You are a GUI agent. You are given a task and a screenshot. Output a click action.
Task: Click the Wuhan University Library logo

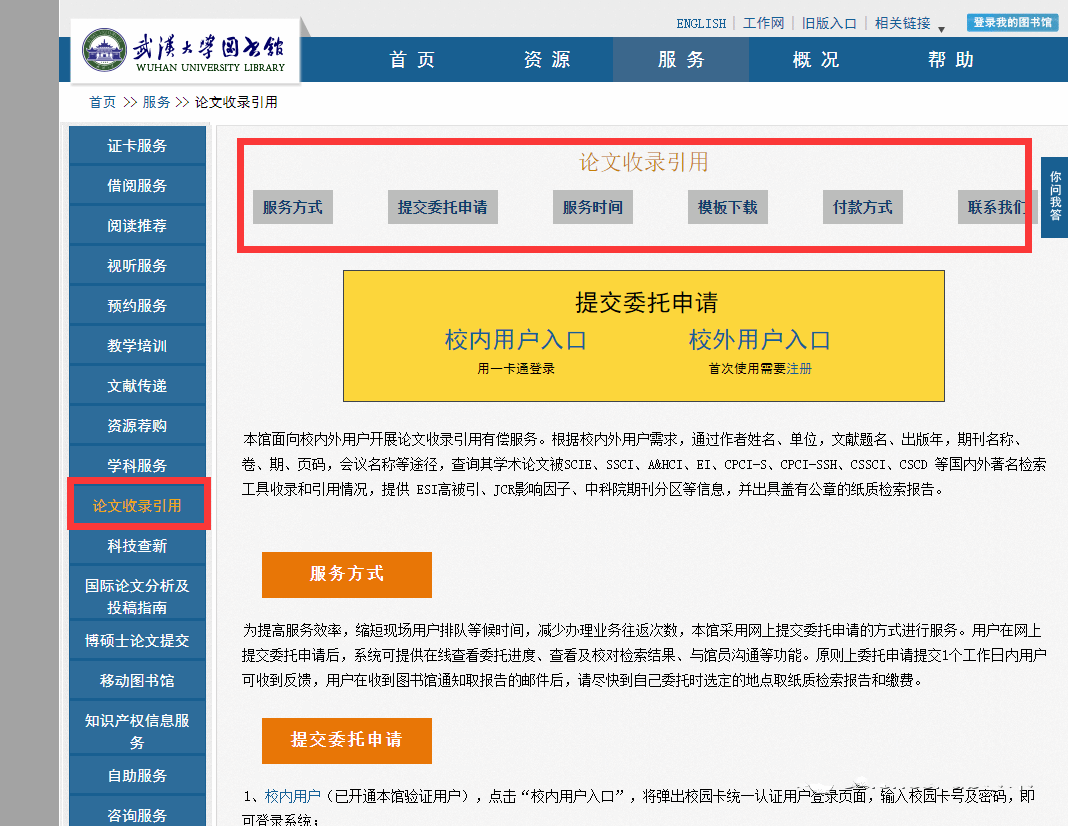click(x=185, y=51)
